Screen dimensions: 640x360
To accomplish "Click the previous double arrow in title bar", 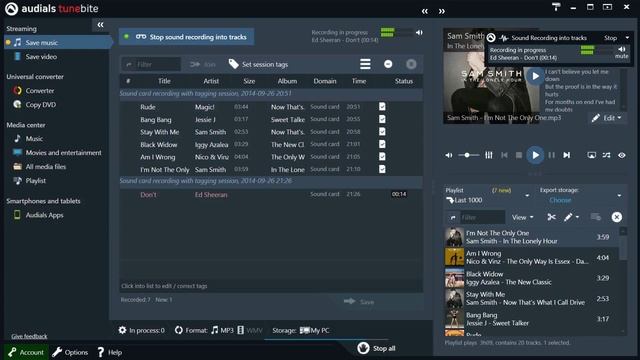I will (425, 11).
